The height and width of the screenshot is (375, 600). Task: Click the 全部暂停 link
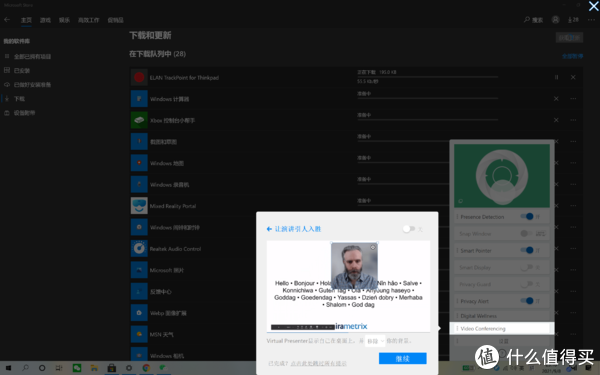(x=572, y=56)
